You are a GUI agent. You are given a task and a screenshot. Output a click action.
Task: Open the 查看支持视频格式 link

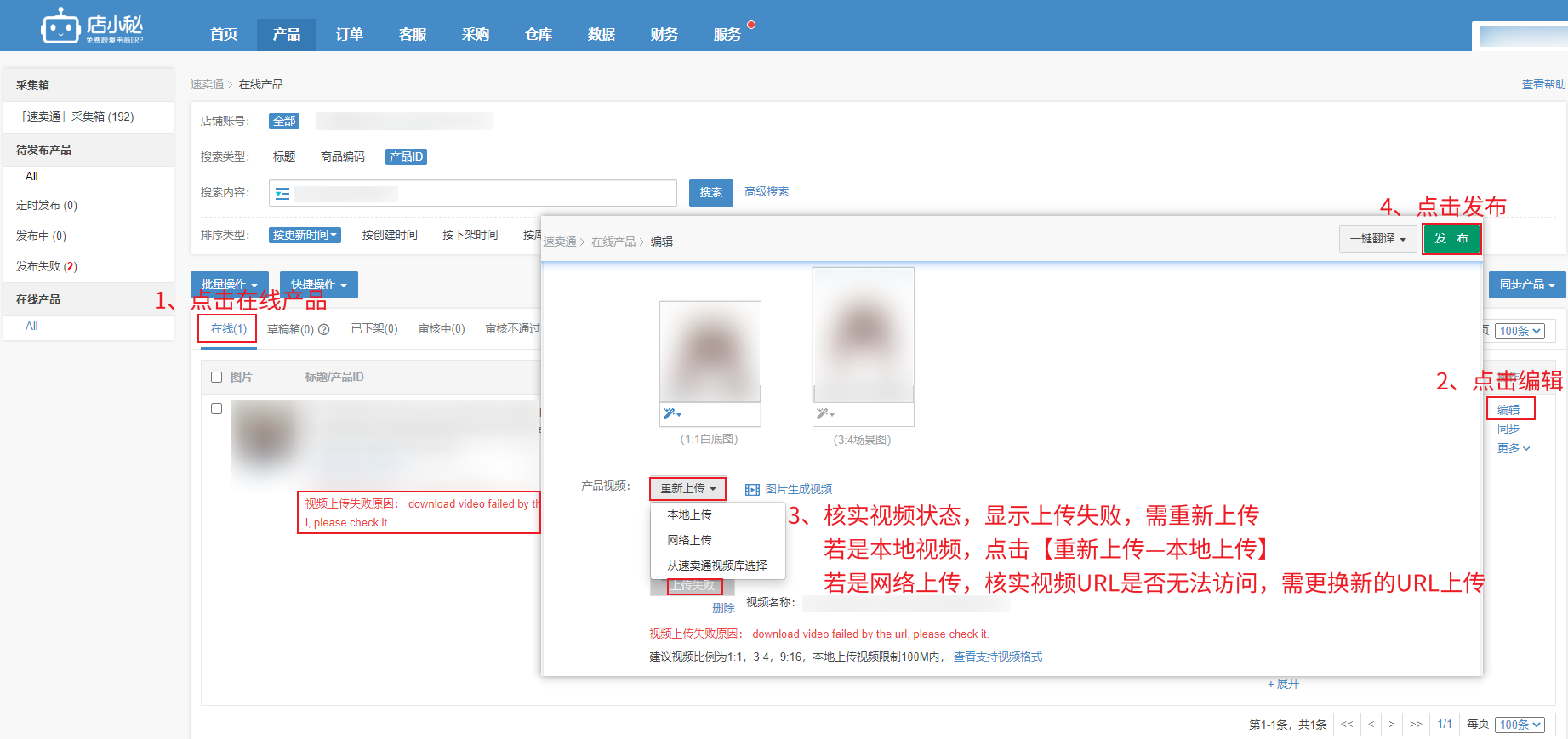pyautogui.click(x=998, y=657)
